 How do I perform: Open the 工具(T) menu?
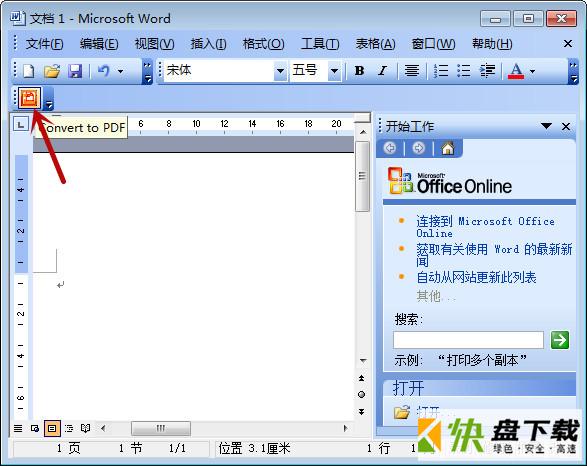[x=320, y=44]
